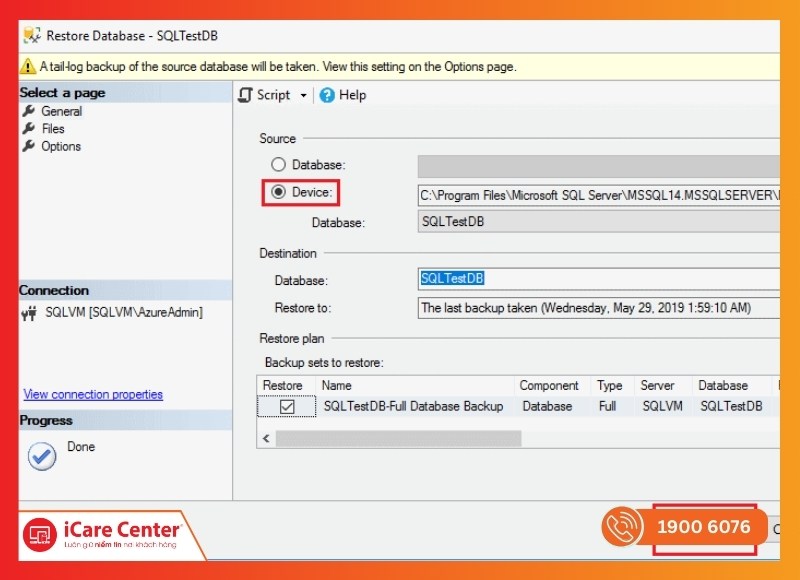Click the wrench icon next to Options
This screenshot has height=580, width=800.
click(x=29, y=146)
